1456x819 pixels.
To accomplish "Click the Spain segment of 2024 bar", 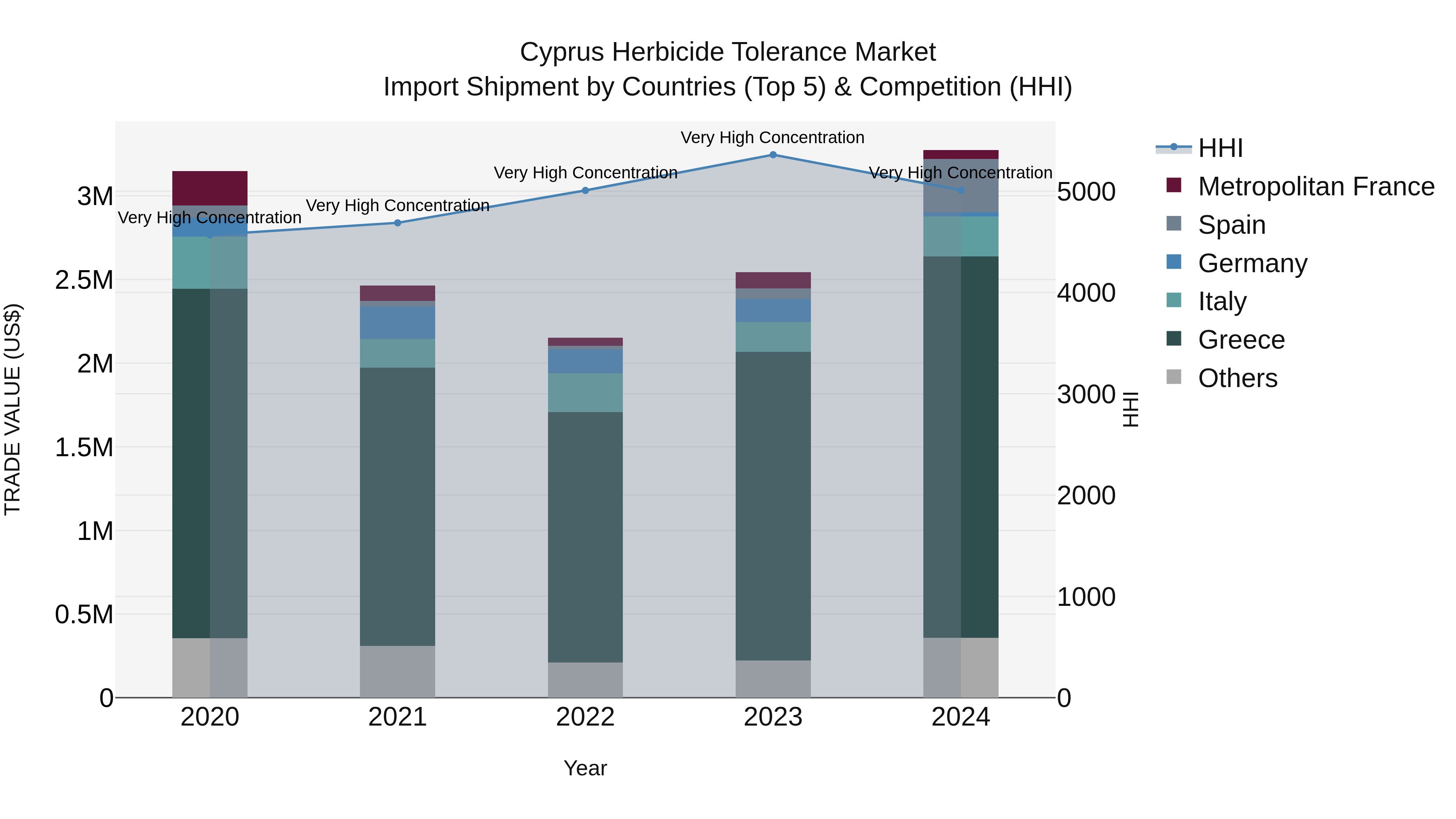I will point(961,186).
